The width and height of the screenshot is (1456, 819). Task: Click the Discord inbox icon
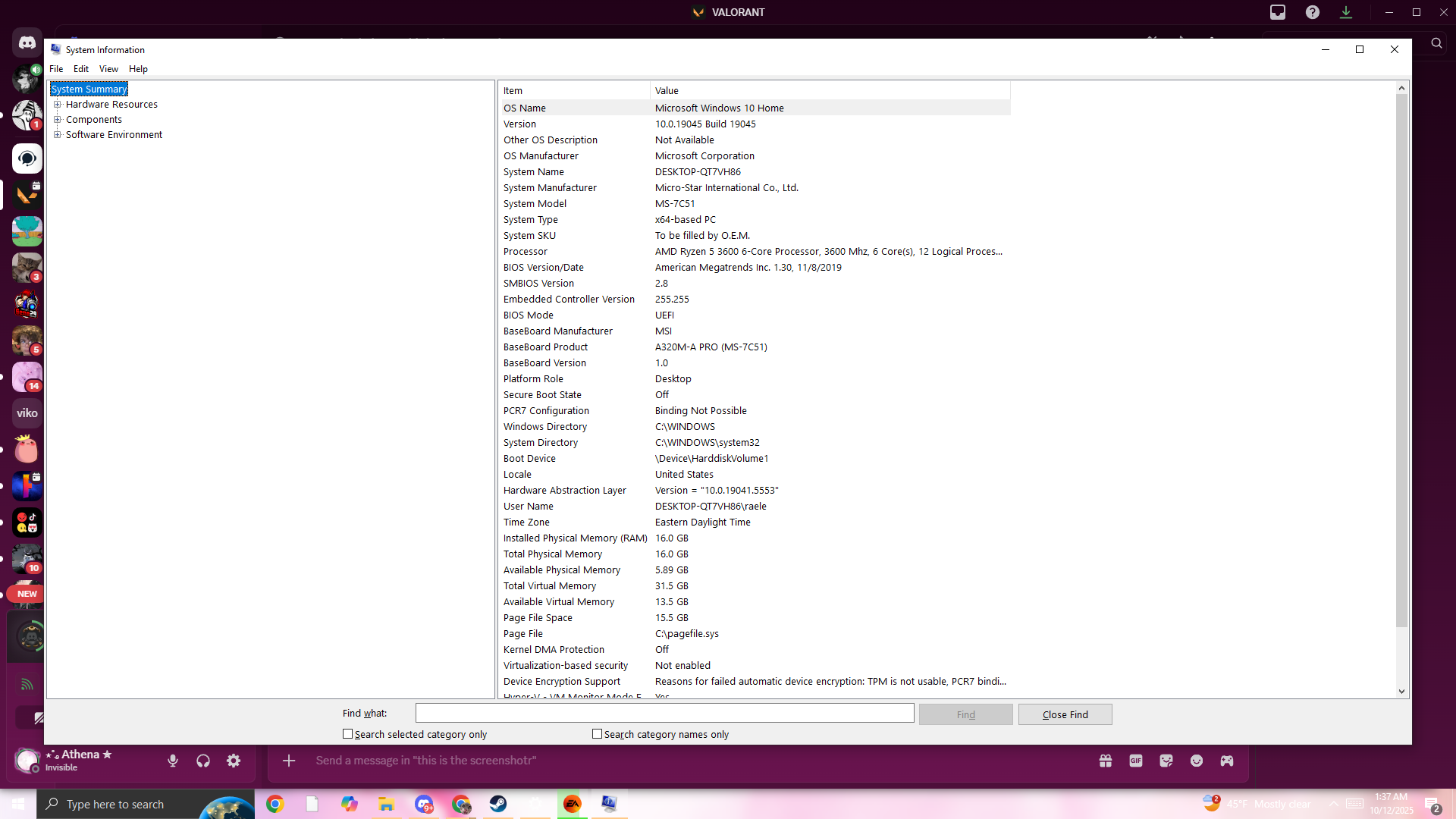click(x=1278, y=12)
